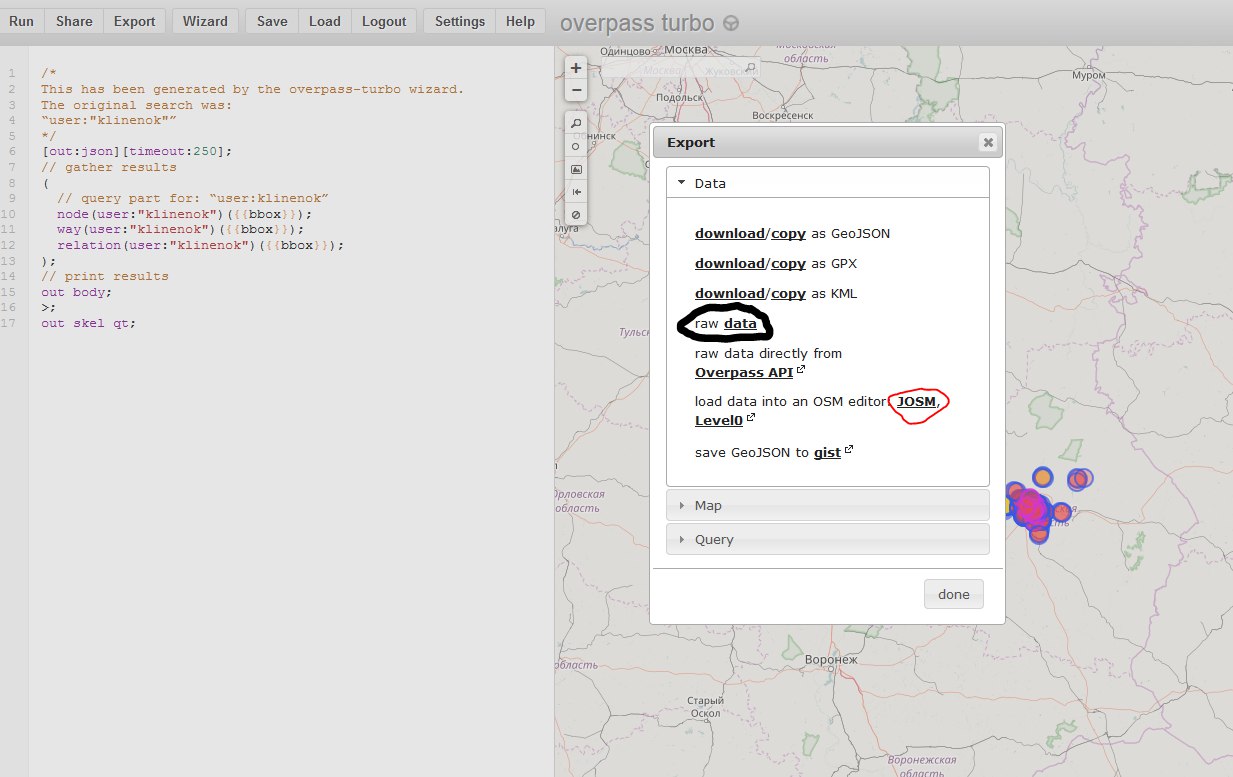
Task: Copy data as GPX
Action: (x=788, y=264)
